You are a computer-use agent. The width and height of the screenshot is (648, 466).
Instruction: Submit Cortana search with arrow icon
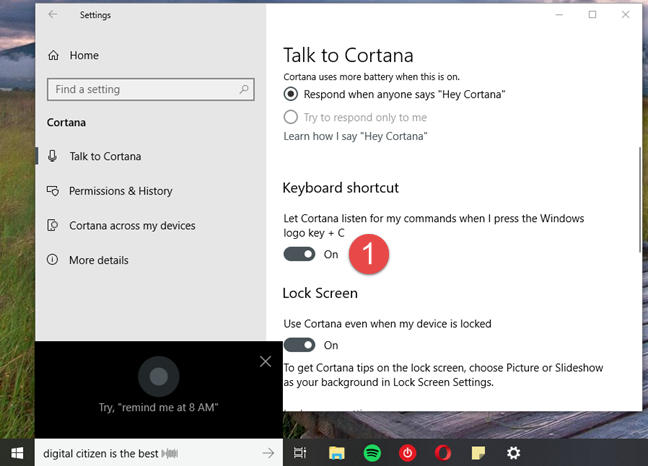[x=268, y=453]
